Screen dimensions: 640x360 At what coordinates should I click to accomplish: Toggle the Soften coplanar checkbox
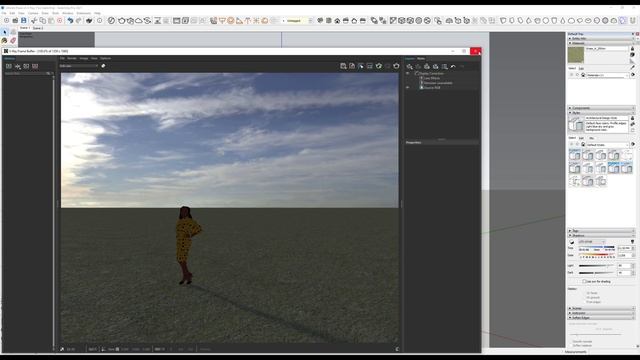click(571, 346)
